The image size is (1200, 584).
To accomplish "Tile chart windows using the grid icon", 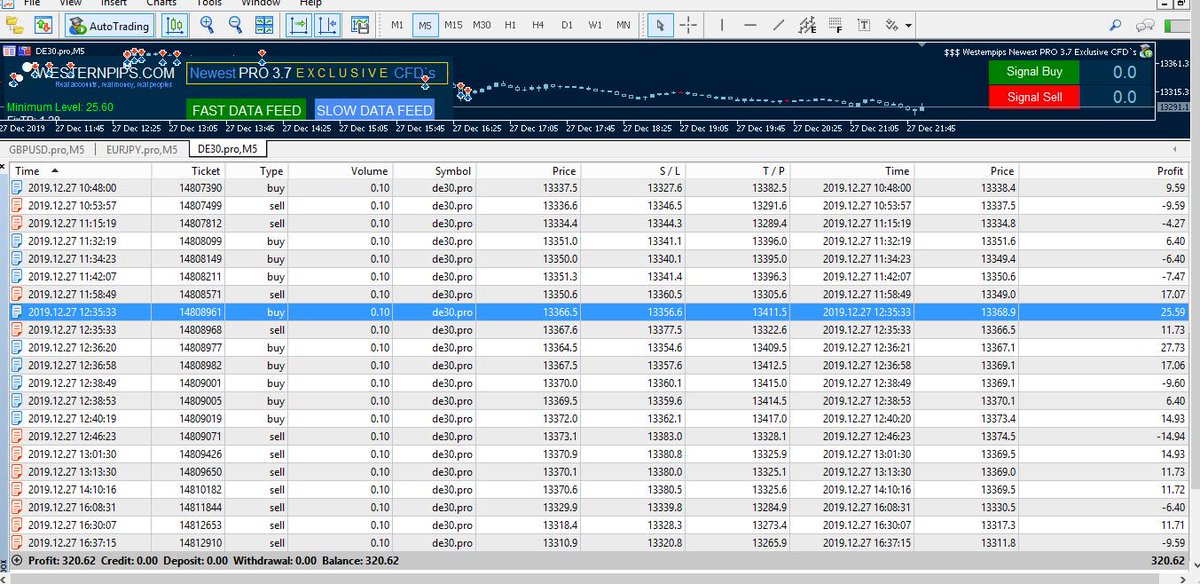I will (x=265, y=25).
